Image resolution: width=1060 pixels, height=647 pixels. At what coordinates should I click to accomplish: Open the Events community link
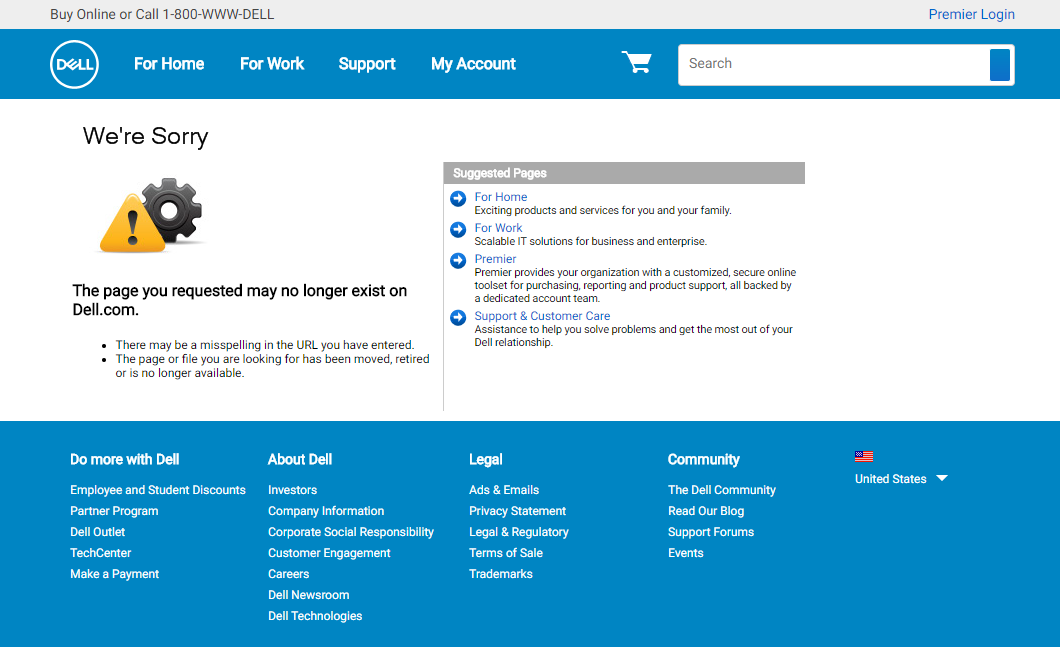[x=685, y=553]
